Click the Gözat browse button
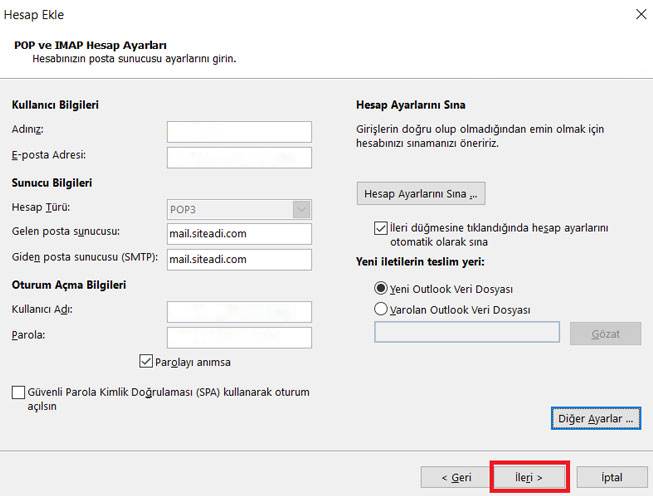The image size is (653, 496). tap(604, 333)
